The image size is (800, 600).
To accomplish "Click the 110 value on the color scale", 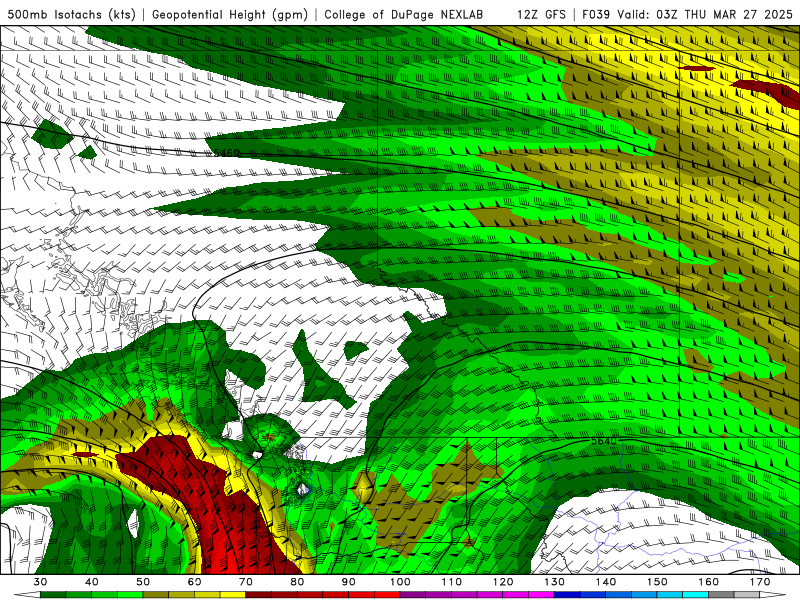I will pos(452,582).
